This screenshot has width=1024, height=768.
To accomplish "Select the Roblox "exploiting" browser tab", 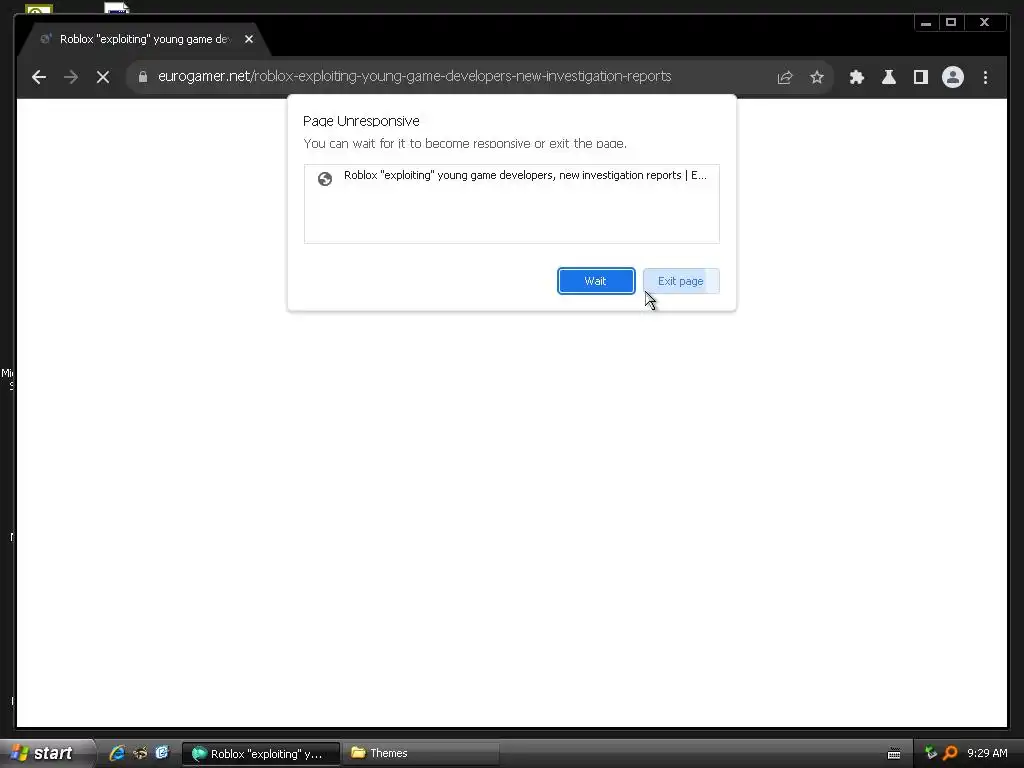I will (x=144, y=39).
